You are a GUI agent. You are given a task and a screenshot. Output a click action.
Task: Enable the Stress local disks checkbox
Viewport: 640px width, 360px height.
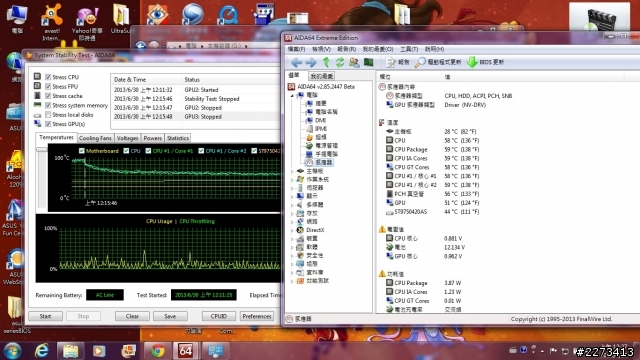pos(48,115)
